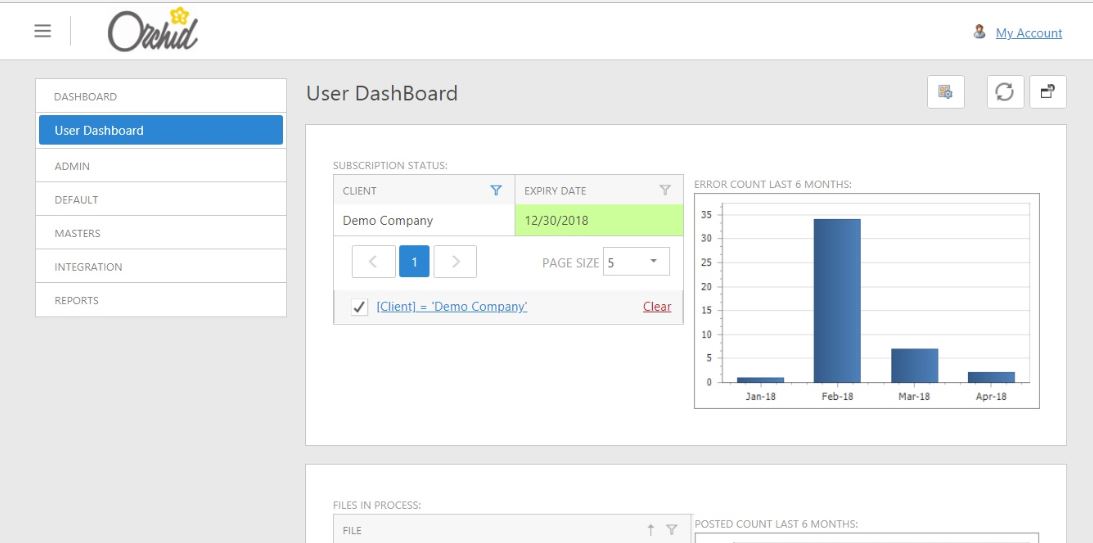This screenshot has height=543, width=1093.
Task: Open the My Account link
Action: pos(1029,33)
